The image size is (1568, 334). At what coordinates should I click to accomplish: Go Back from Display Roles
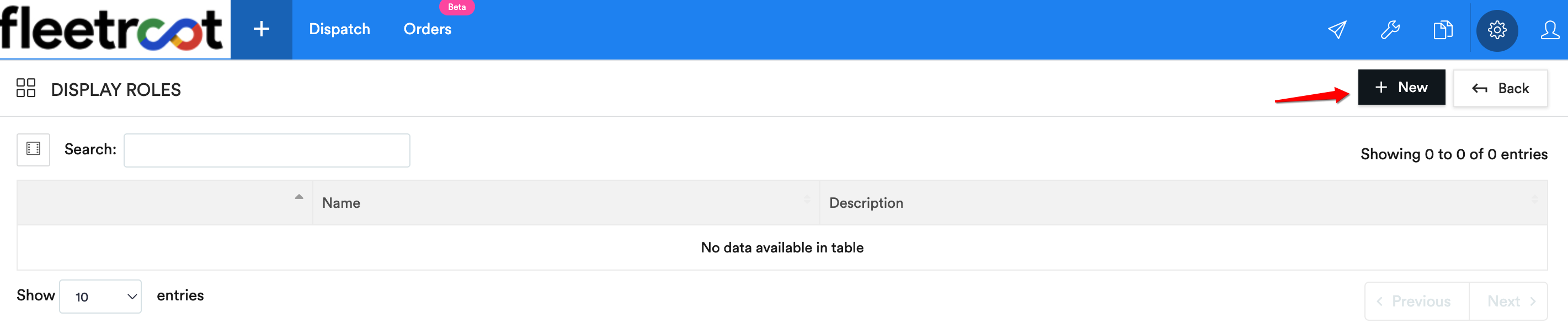[x=1501, y=88]
